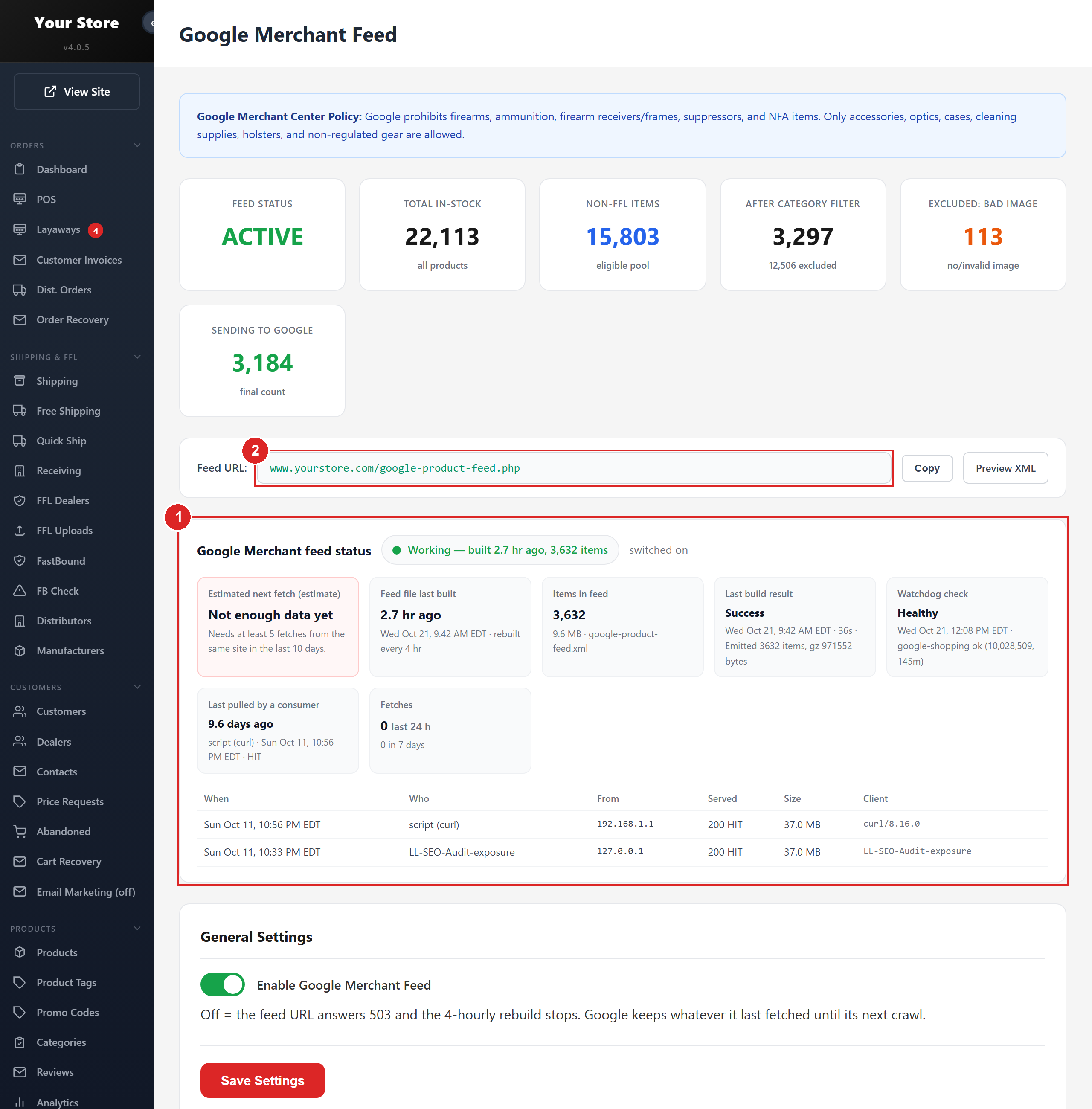Click the external link icon in View Site
This screenshot has height=1109, width=1092.
(50, 91)
